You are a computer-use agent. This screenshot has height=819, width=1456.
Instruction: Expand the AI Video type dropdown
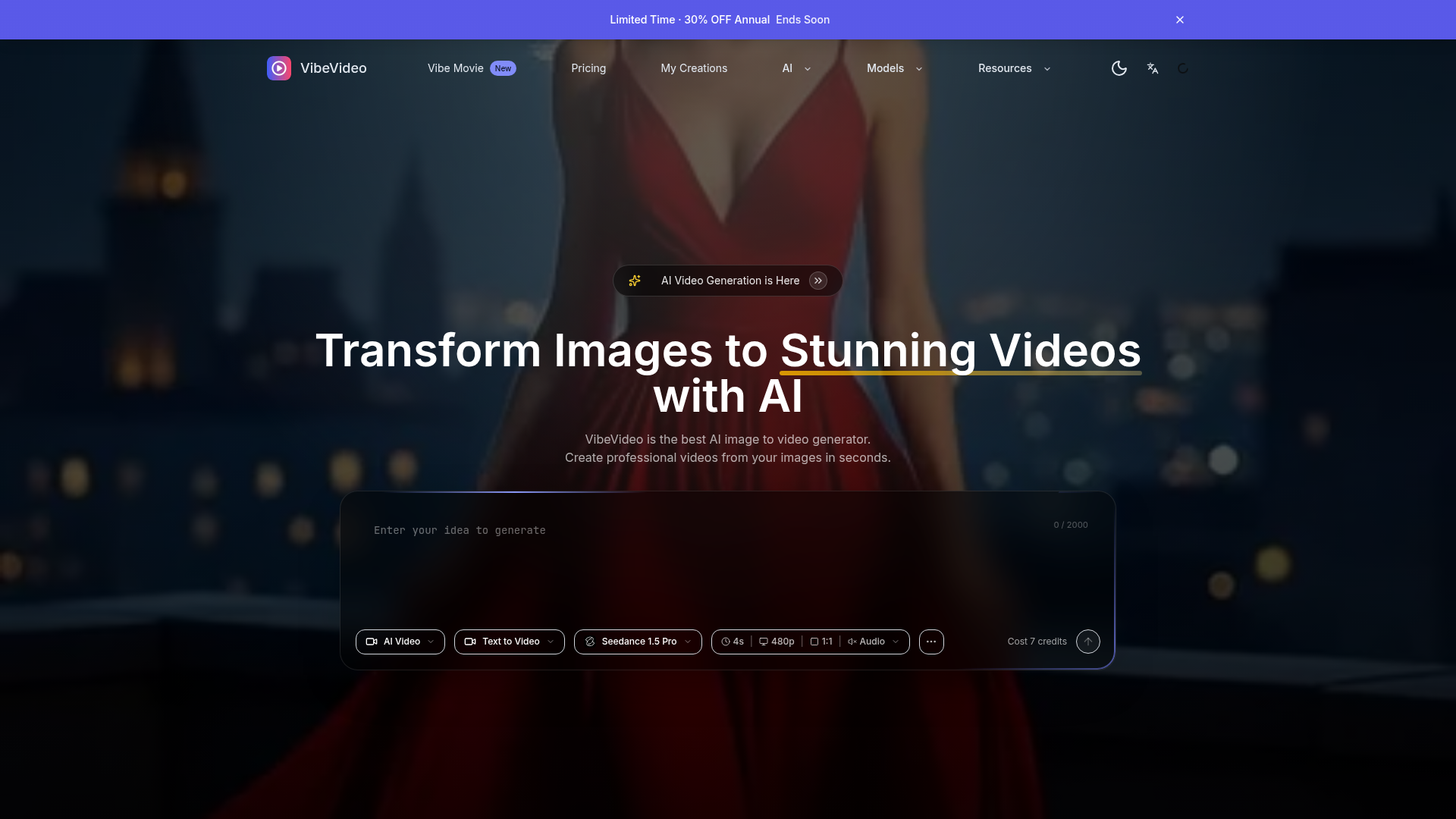(400, 642)
